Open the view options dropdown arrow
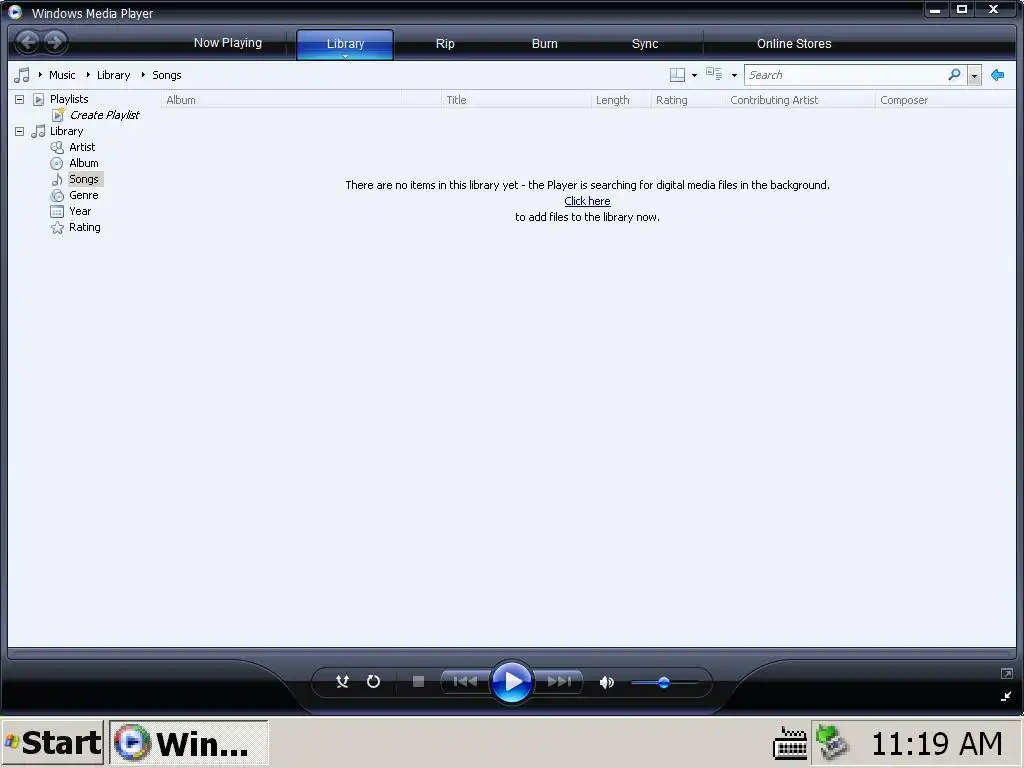 point(734,76)
